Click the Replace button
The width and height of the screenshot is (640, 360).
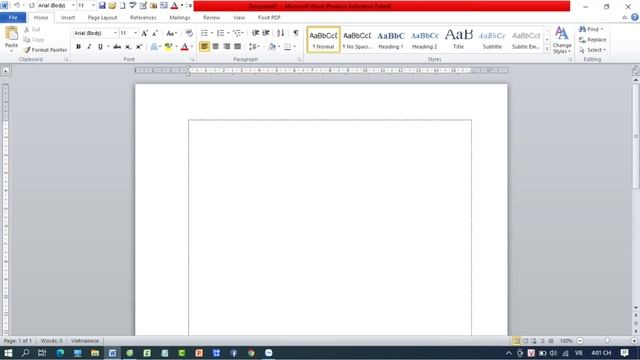[x=593, y=40]
